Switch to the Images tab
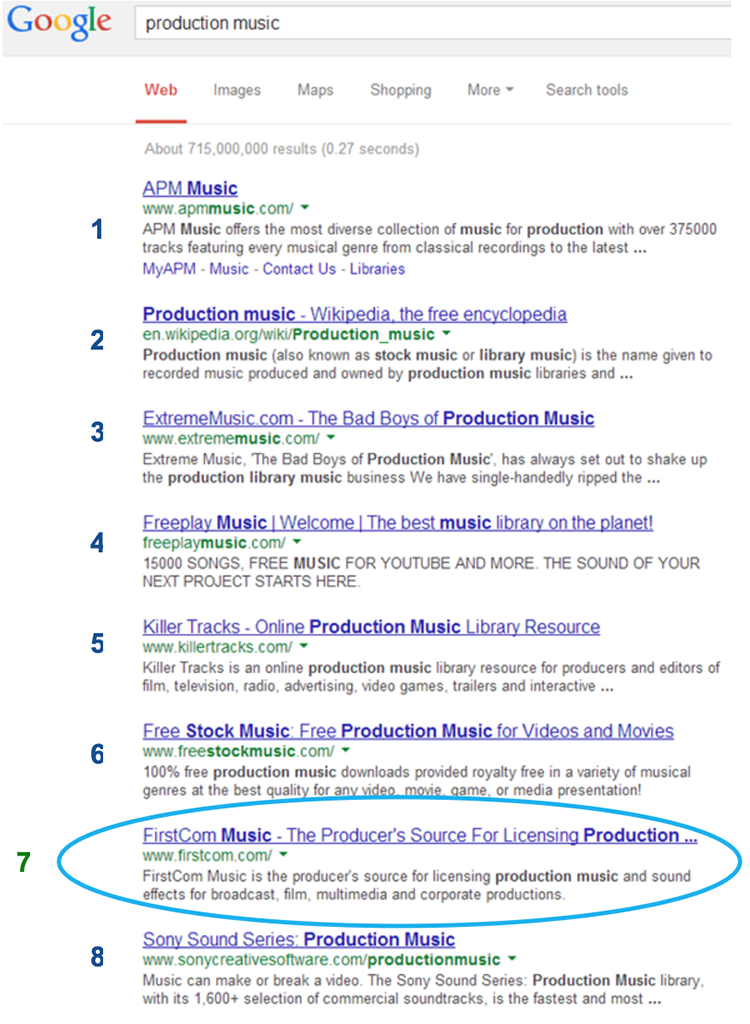This screenshot has width=750, height=1024. point(236,90)
